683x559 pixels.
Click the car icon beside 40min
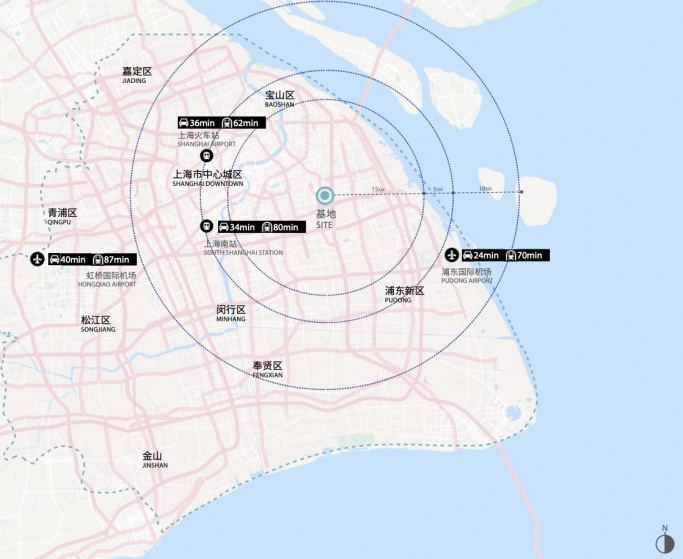54,260
